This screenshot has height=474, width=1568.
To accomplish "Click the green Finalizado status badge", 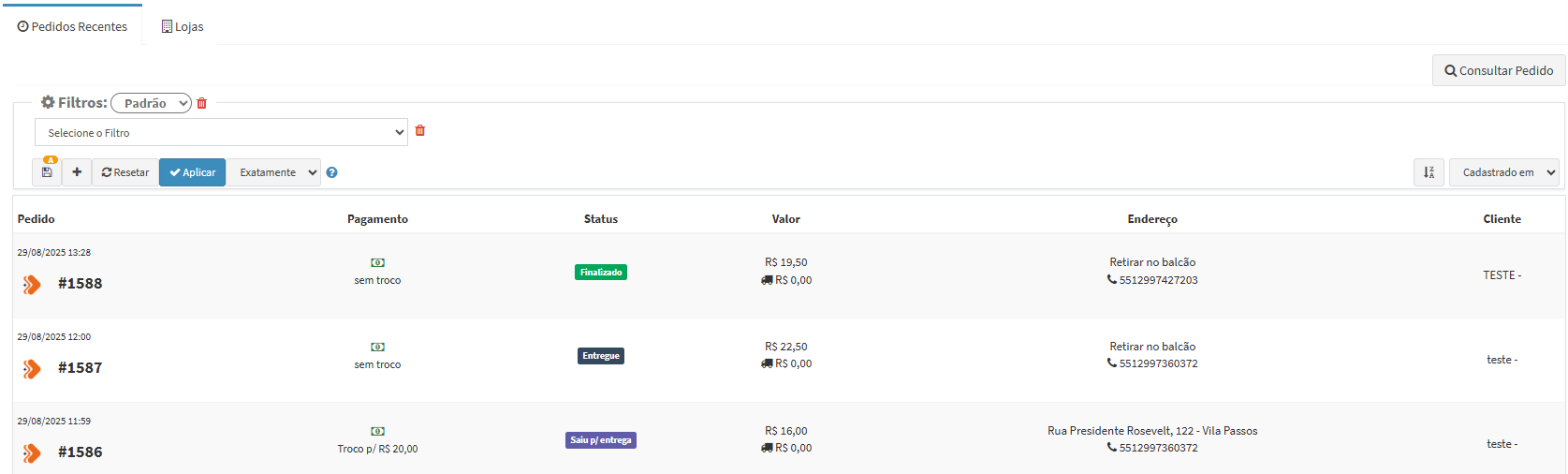I will [x=601, y=273].
